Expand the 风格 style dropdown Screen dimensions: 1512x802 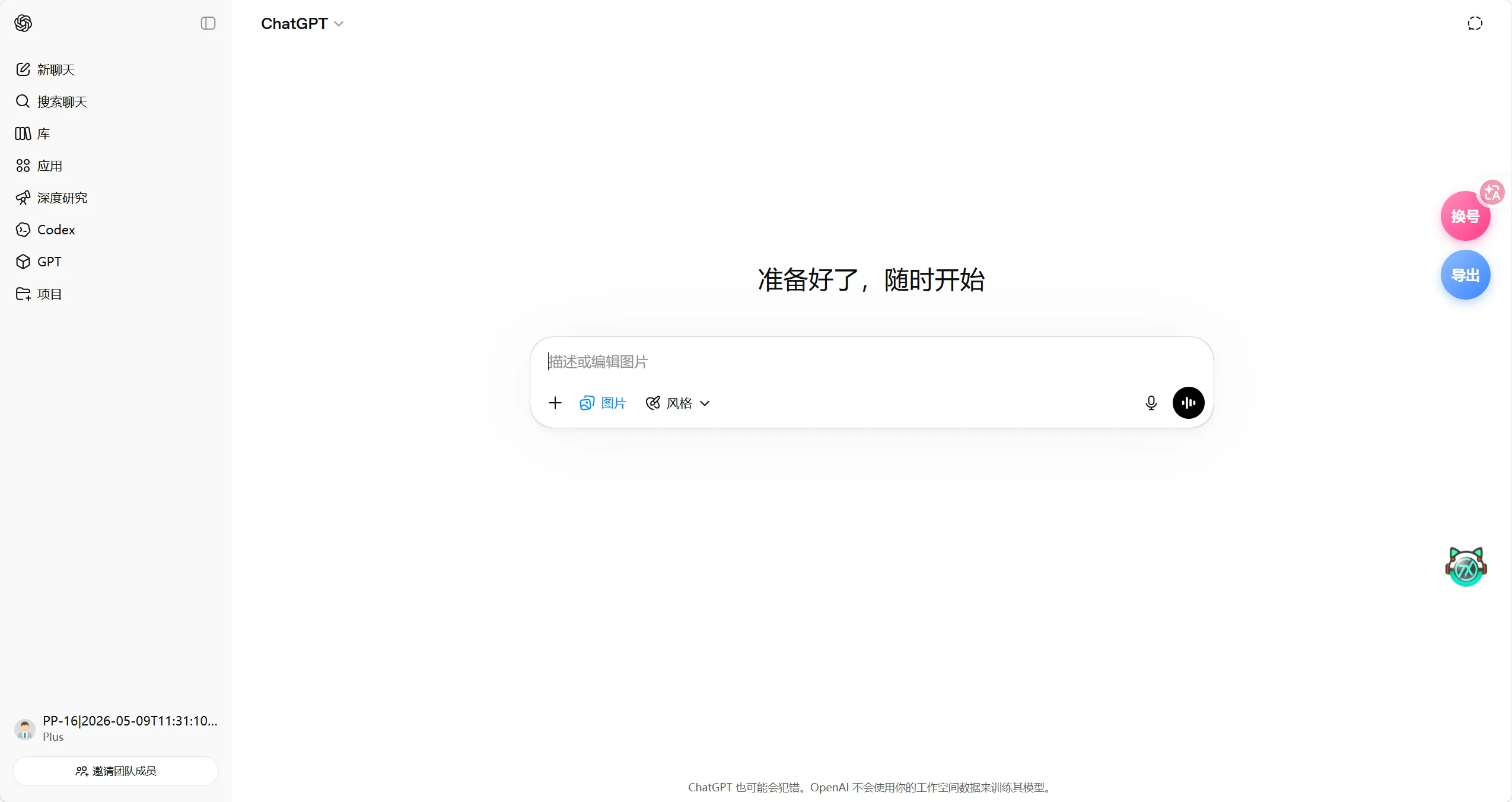pos(677,403)
